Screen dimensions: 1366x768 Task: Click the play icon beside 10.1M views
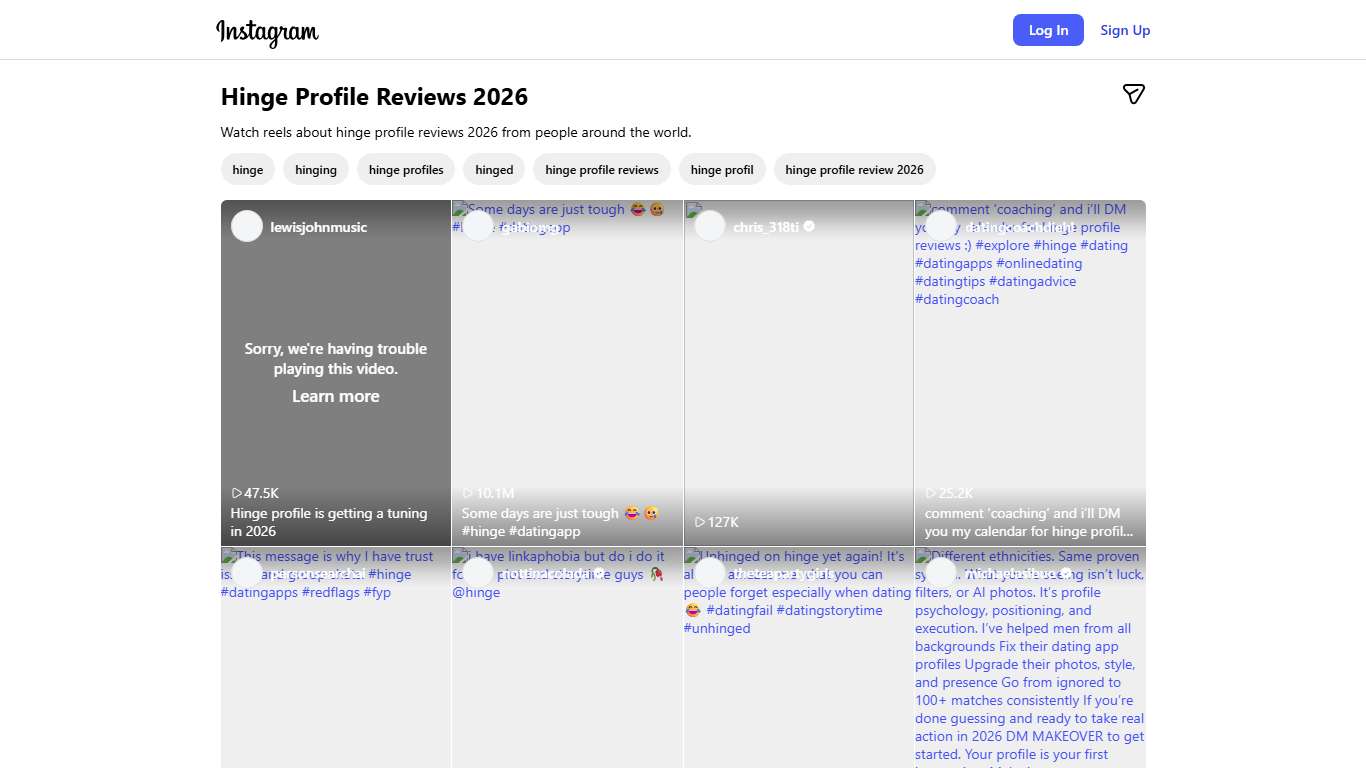(x=467, y=493)
